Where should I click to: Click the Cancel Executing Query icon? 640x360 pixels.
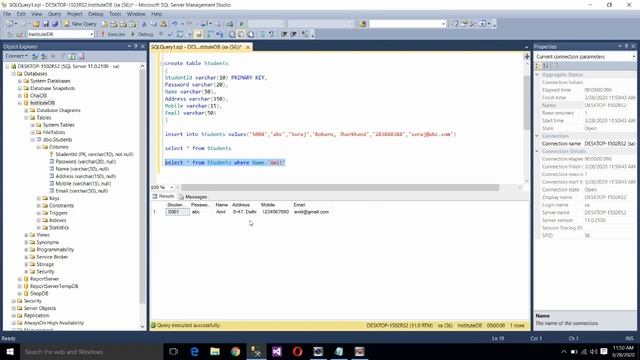click(x=161, y=34)
